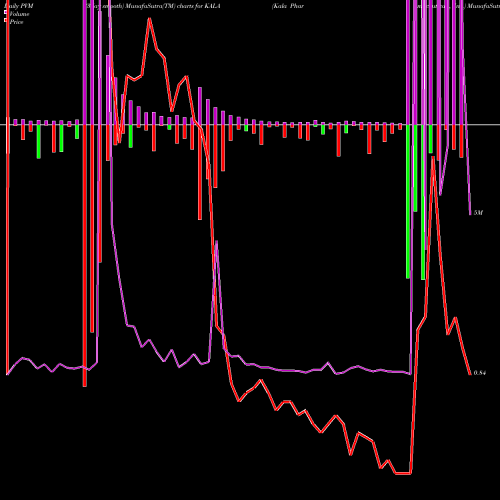Viewport: 500px width, 500px height.
Task: Select the 'Volume' legend label
Action: 19,14
